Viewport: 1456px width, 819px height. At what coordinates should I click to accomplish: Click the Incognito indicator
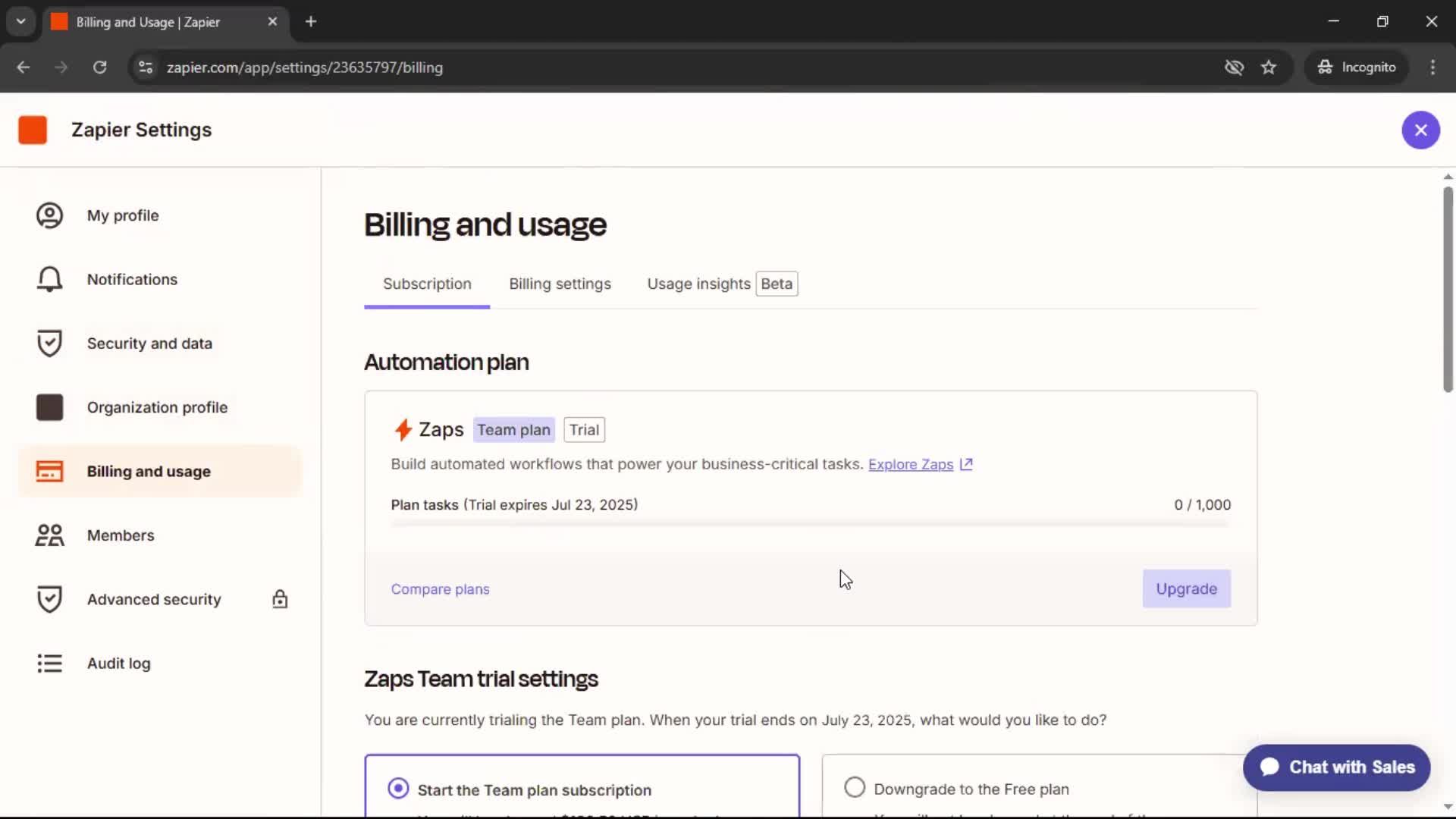1356,67
